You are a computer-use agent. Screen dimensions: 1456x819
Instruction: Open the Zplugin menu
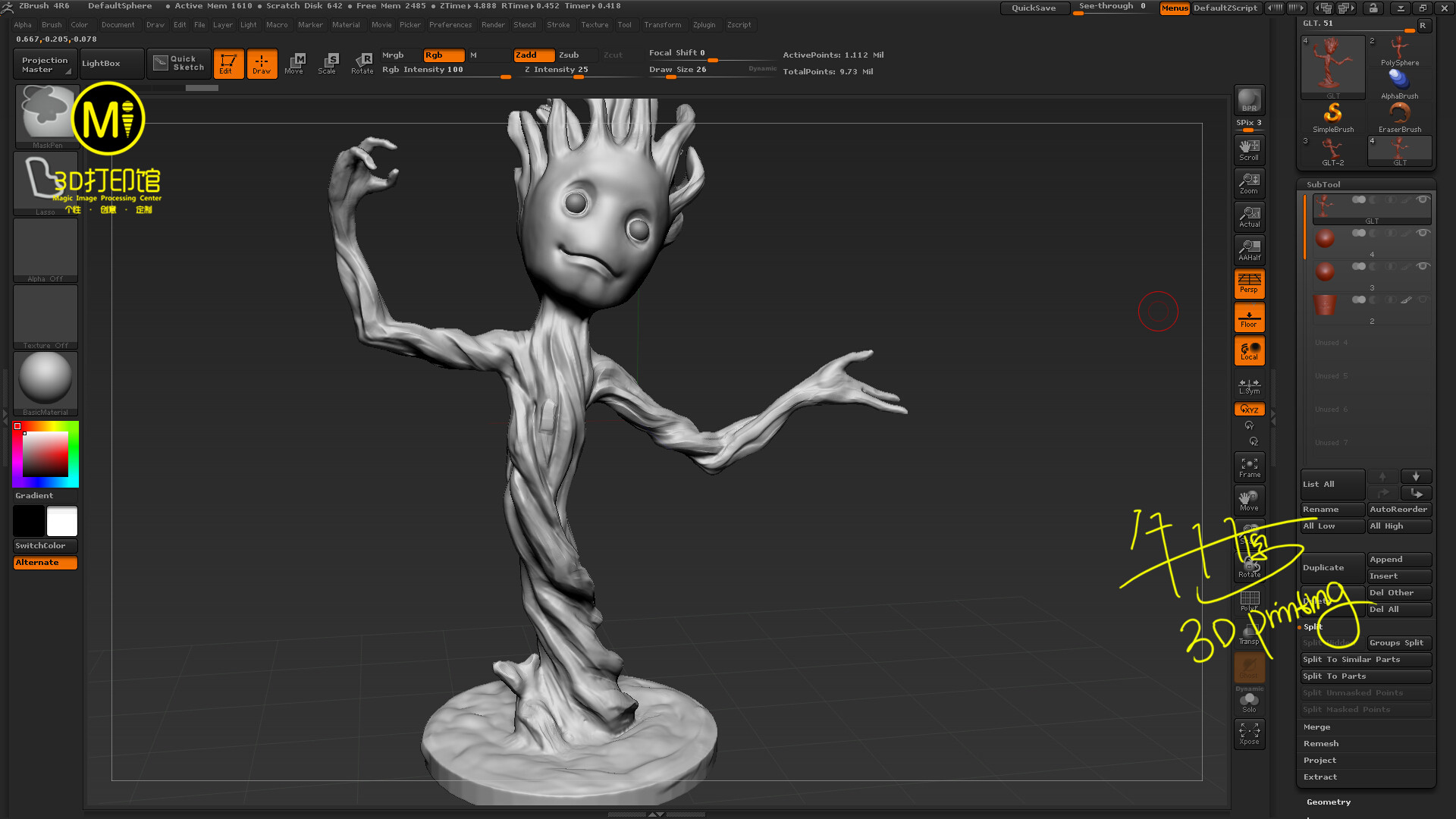tap(704, 24)
